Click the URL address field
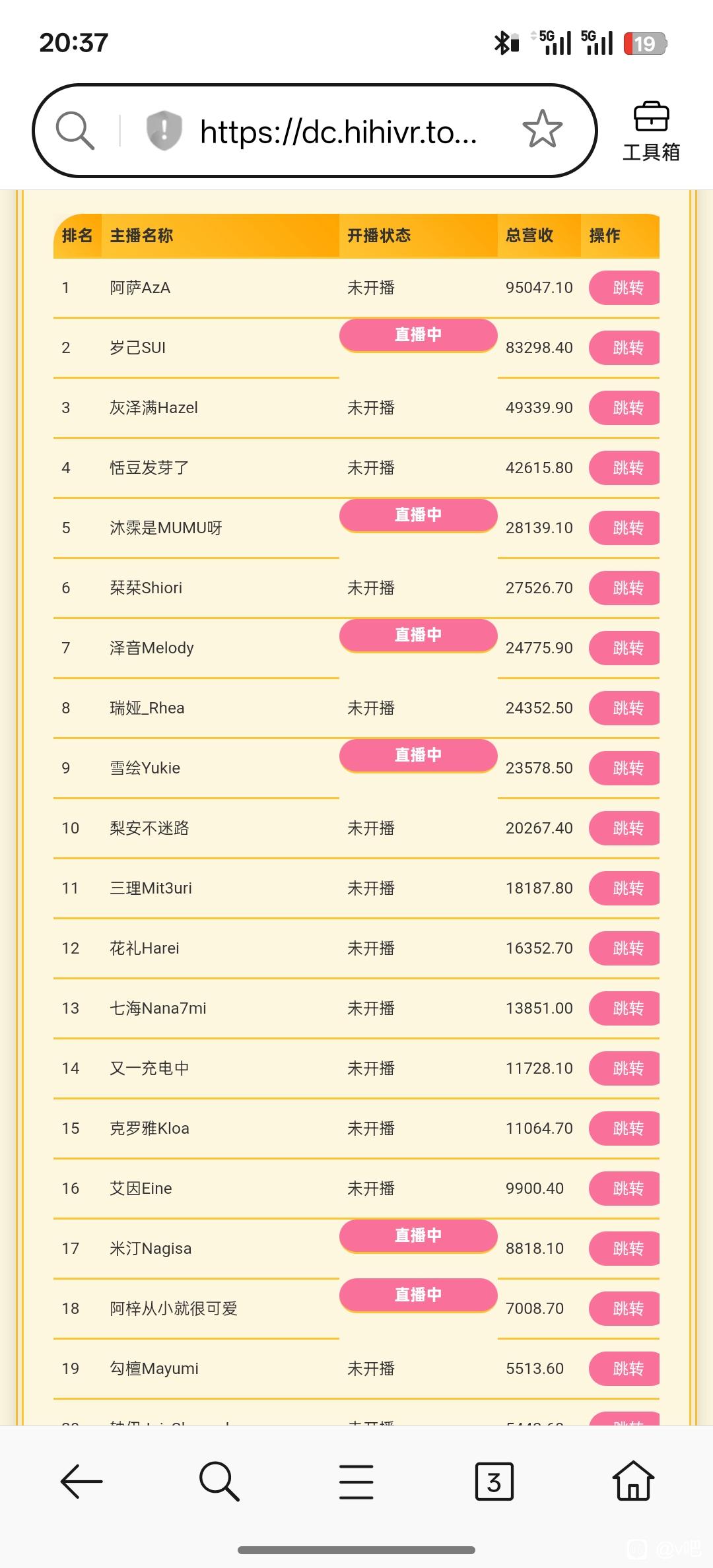713x1568 pixels. (338, 132)
